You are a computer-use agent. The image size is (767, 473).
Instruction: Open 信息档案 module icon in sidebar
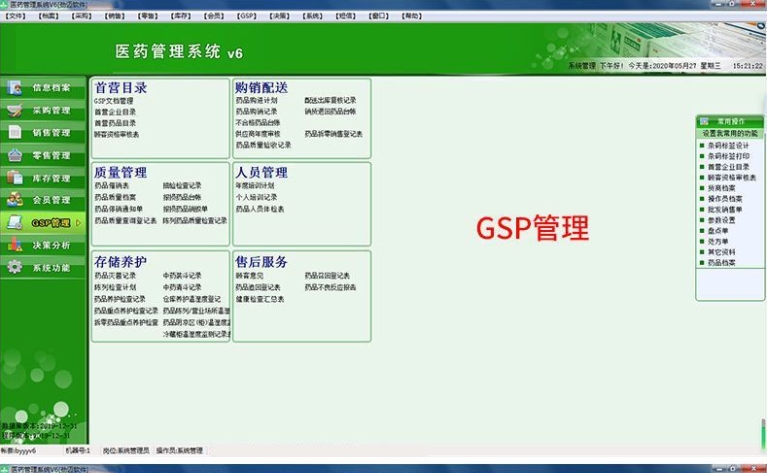point(15,88)
